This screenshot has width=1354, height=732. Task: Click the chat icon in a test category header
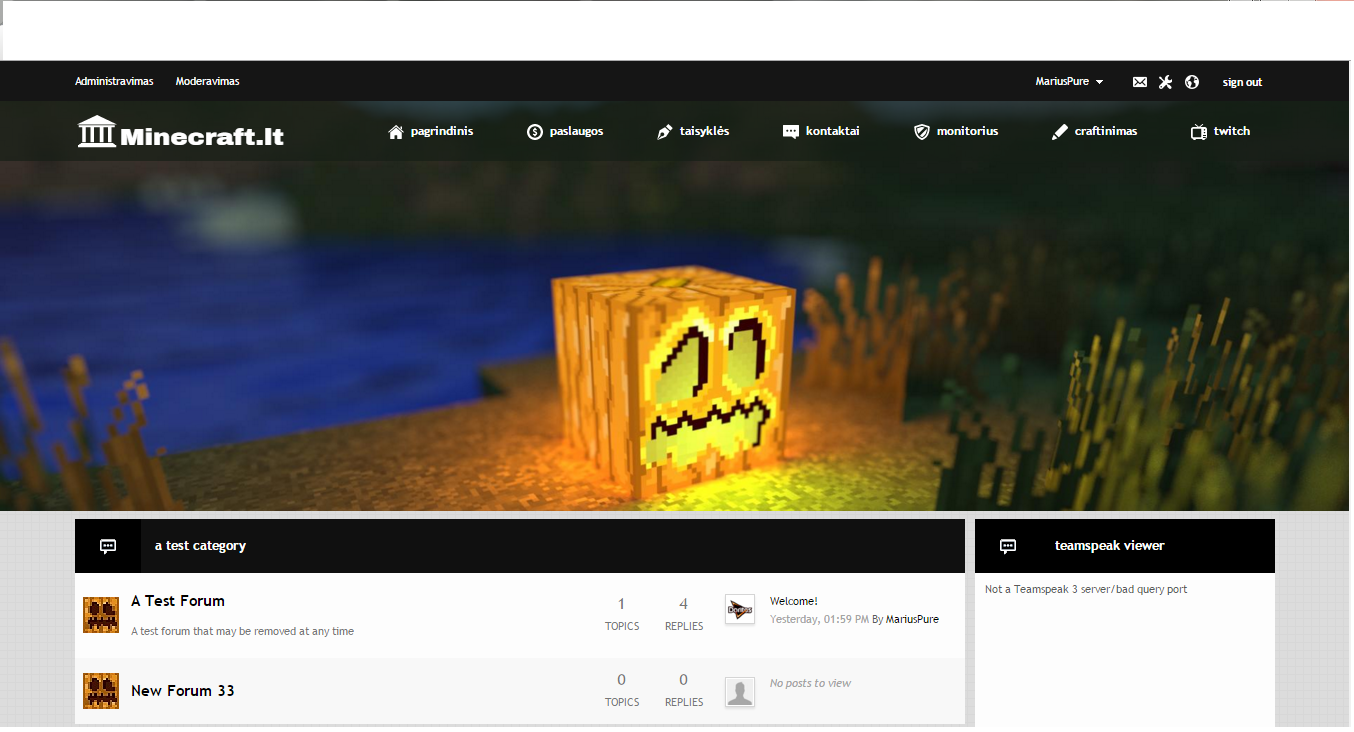[x=108, y=546]
